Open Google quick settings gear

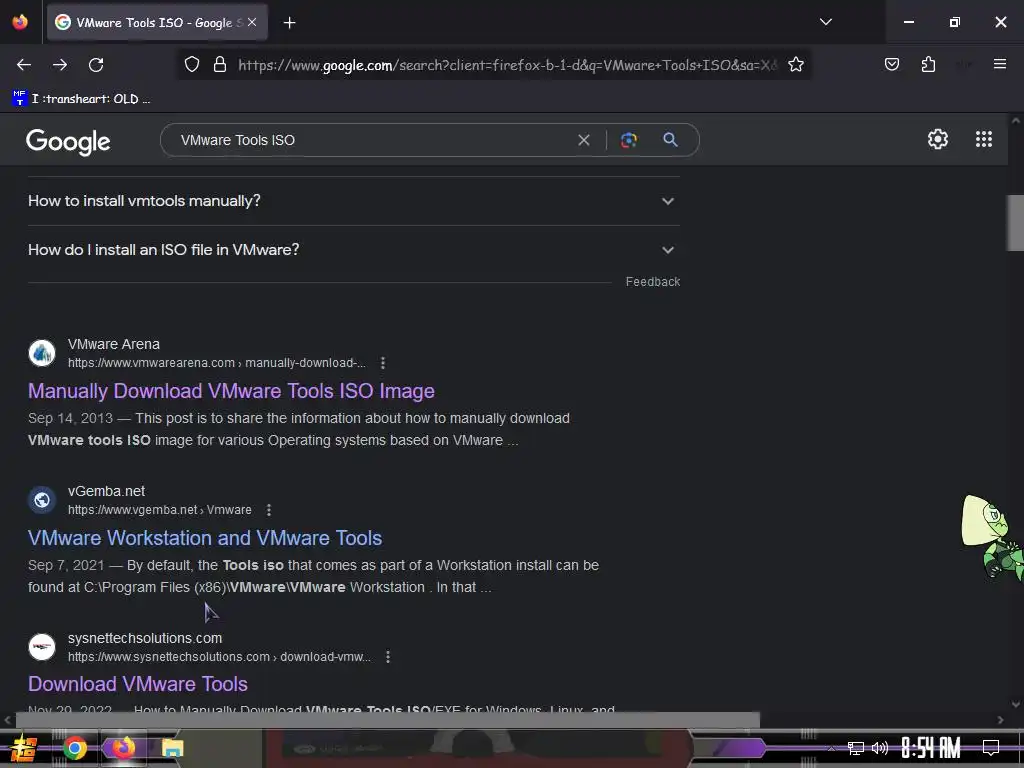[938, 139]
